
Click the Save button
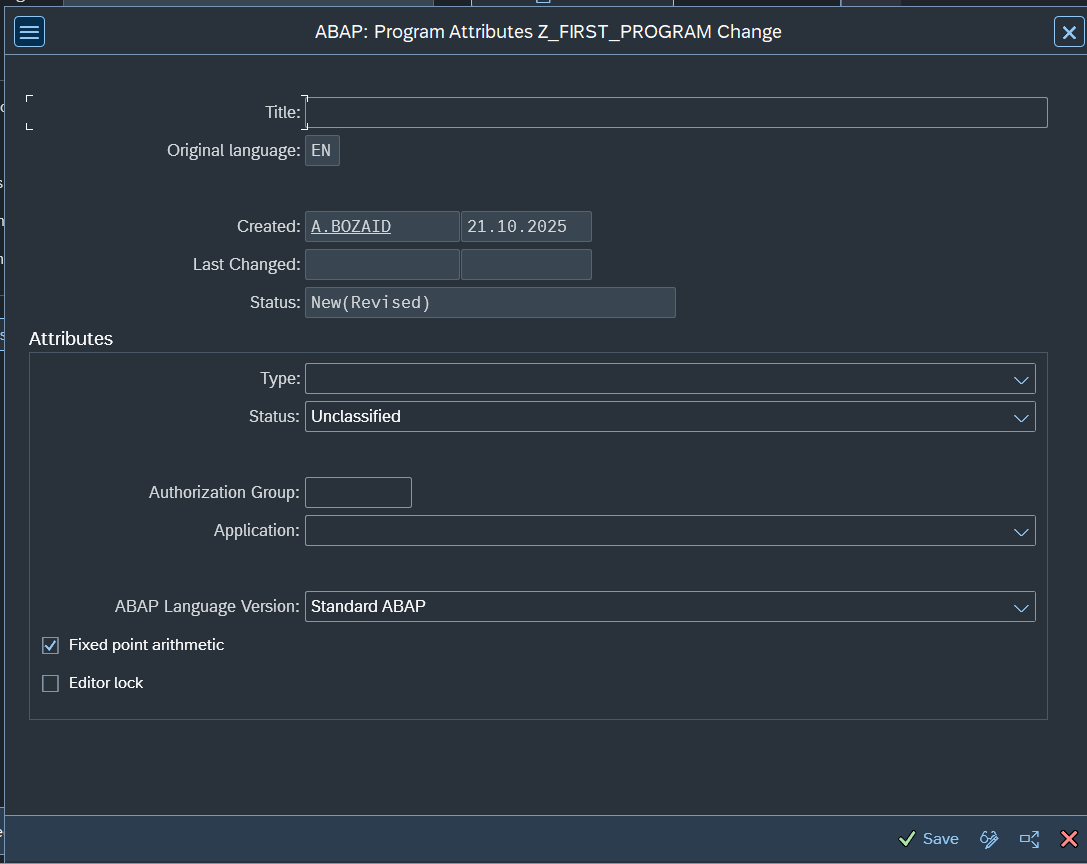coord(929,839)
